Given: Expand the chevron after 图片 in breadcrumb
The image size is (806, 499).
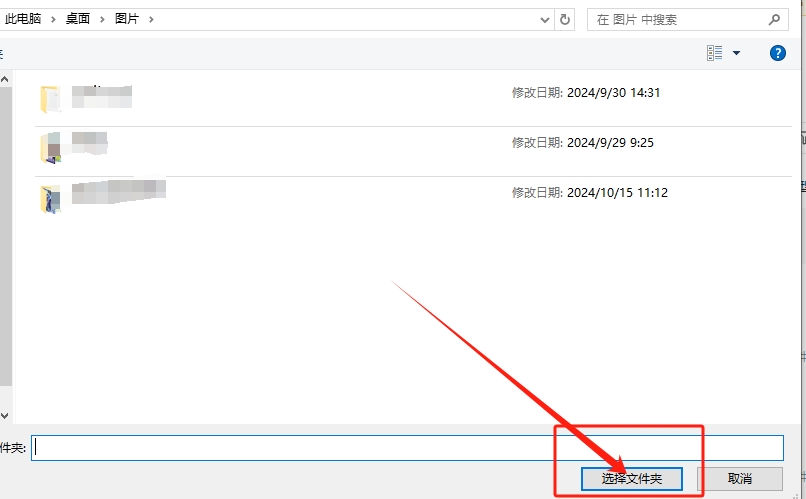Looking at the screenshot, I should click(x=151, y=19).
